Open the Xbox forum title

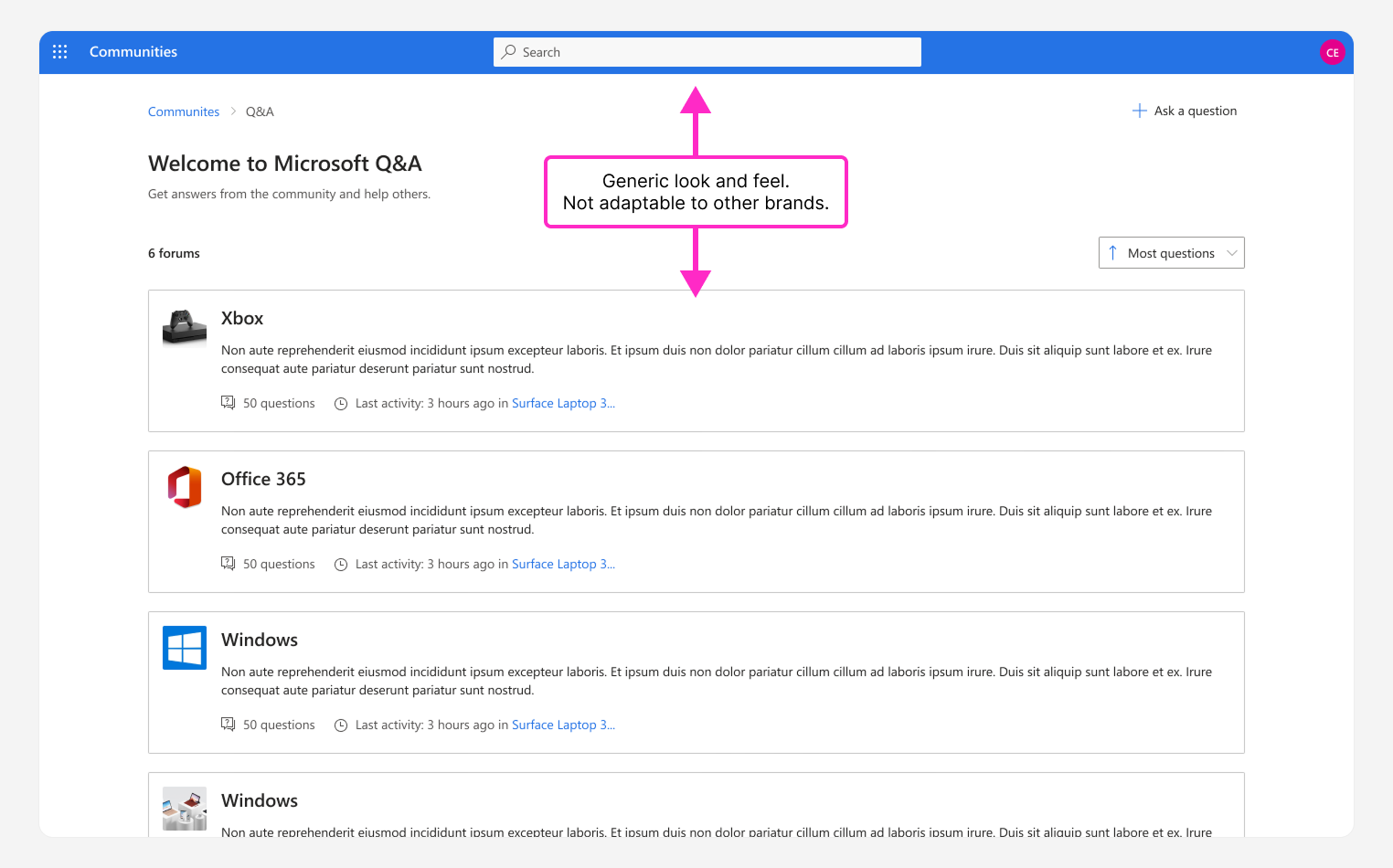(x=242, y=318)
